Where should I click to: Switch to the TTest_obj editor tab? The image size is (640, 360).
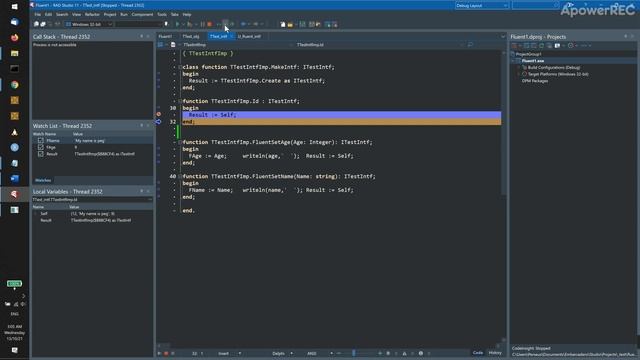click(191, 36)
